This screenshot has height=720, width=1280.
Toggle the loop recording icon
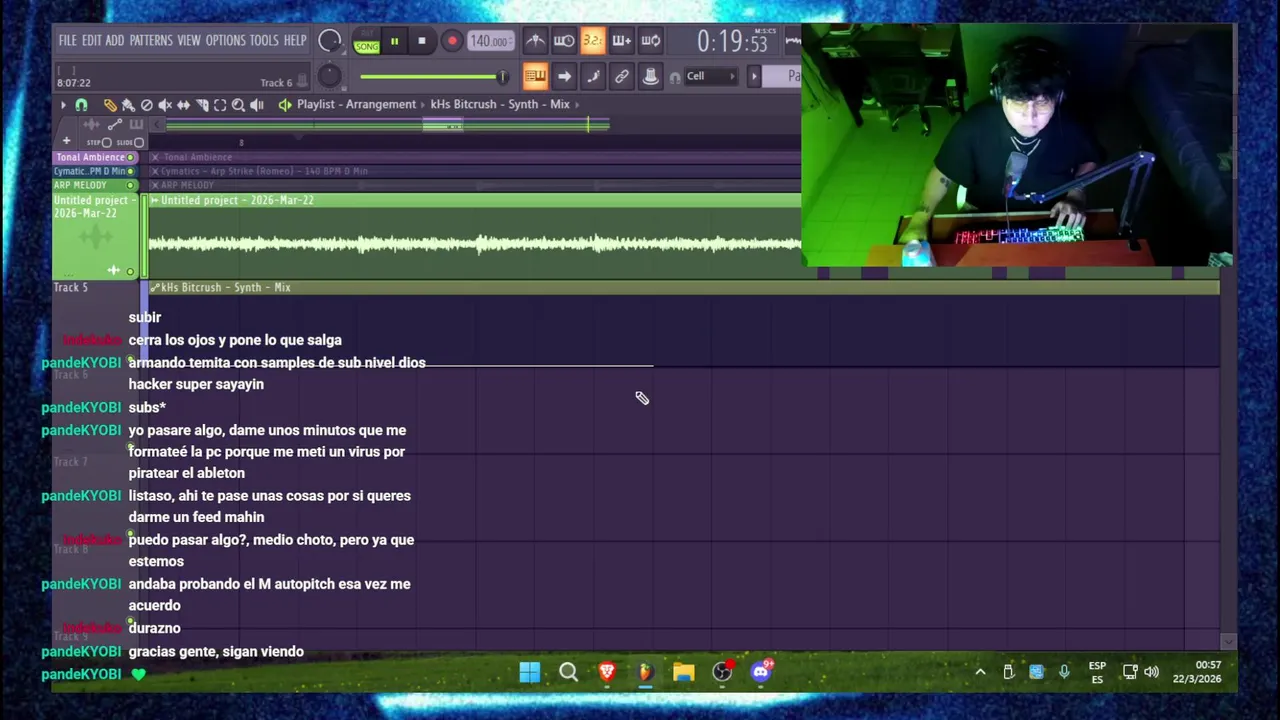(651, 41)
